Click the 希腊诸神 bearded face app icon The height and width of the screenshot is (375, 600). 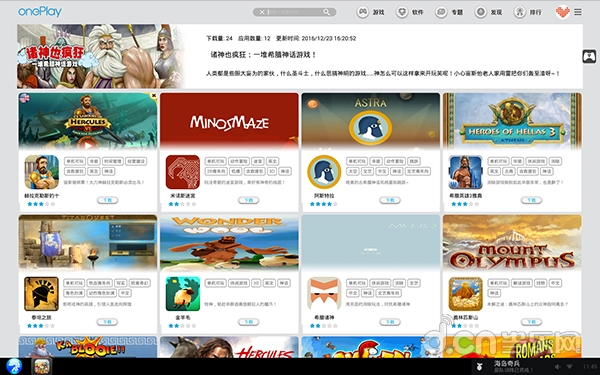(324, 294)
